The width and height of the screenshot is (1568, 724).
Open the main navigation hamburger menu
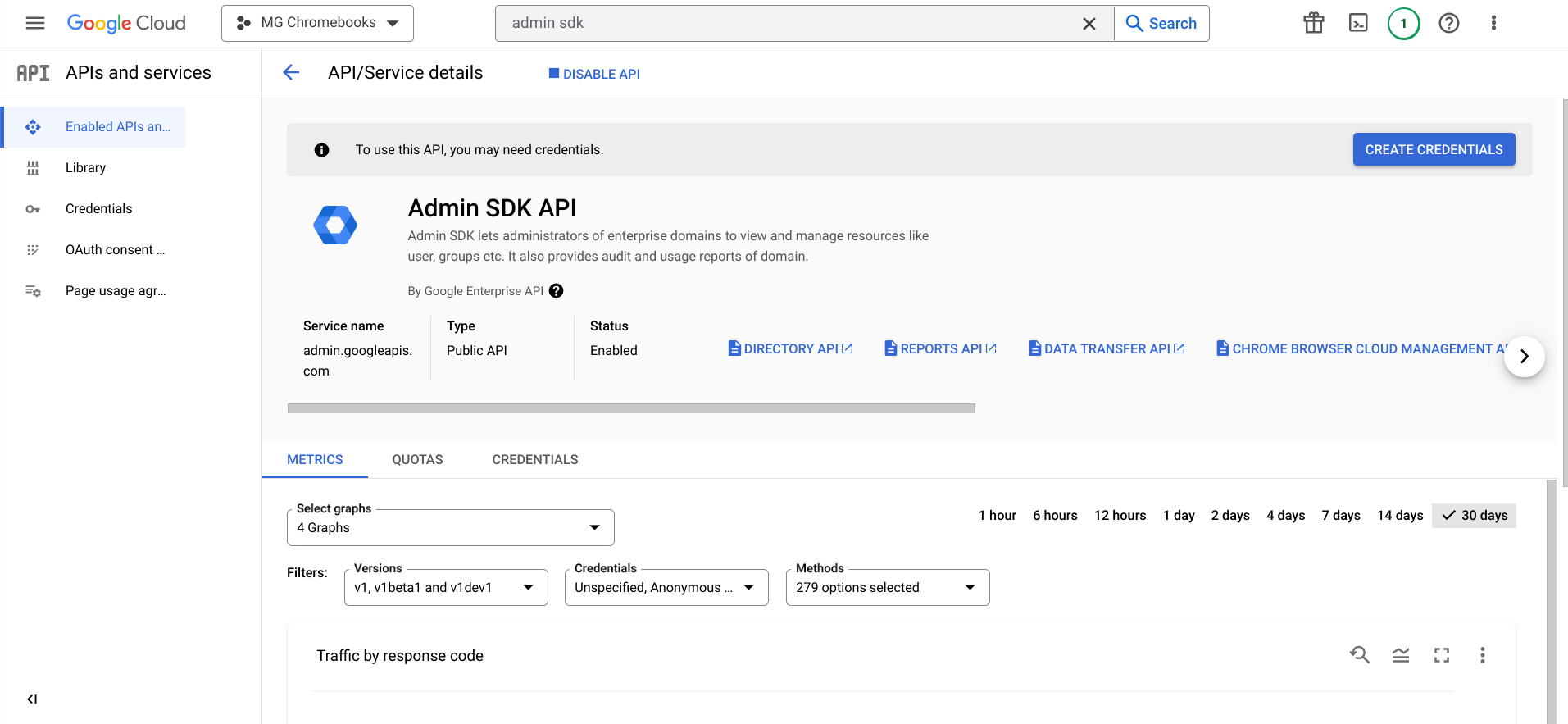[35, 23]
